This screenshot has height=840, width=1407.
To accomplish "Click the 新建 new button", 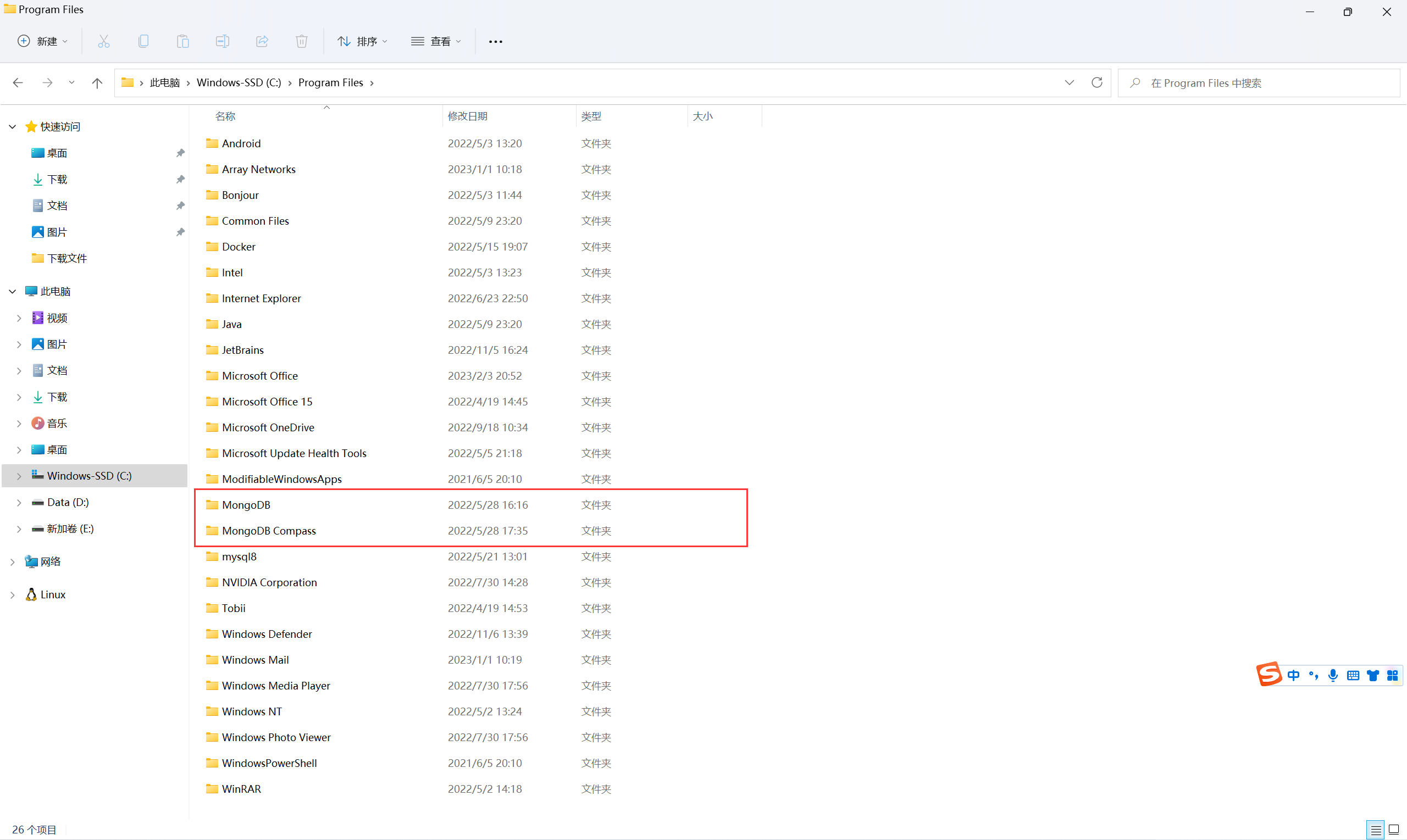I will pyautogui.click(x=42, y=41).
